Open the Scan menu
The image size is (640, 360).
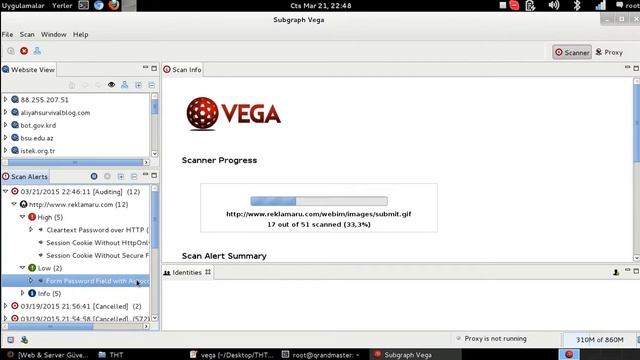point(27,35)
